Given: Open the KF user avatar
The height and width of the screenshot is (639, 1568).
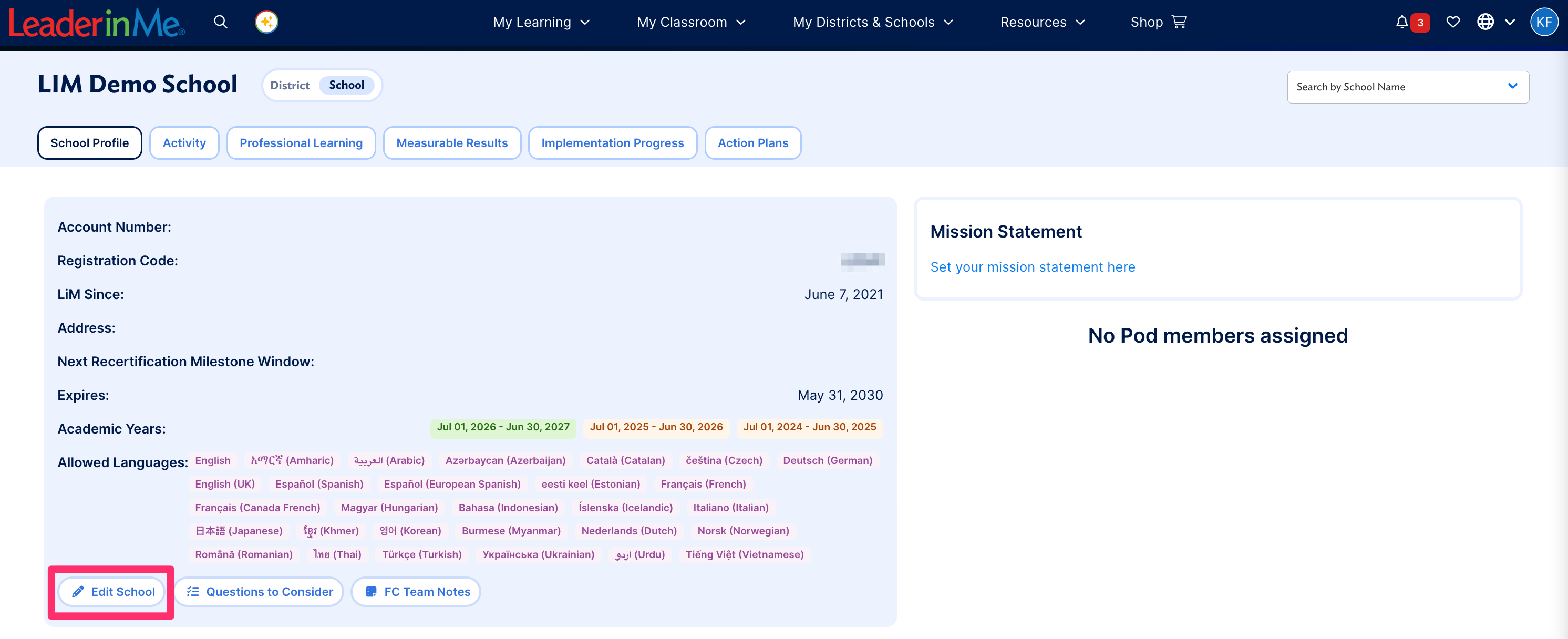Looking at the screenshot, I should (1544, 23).
